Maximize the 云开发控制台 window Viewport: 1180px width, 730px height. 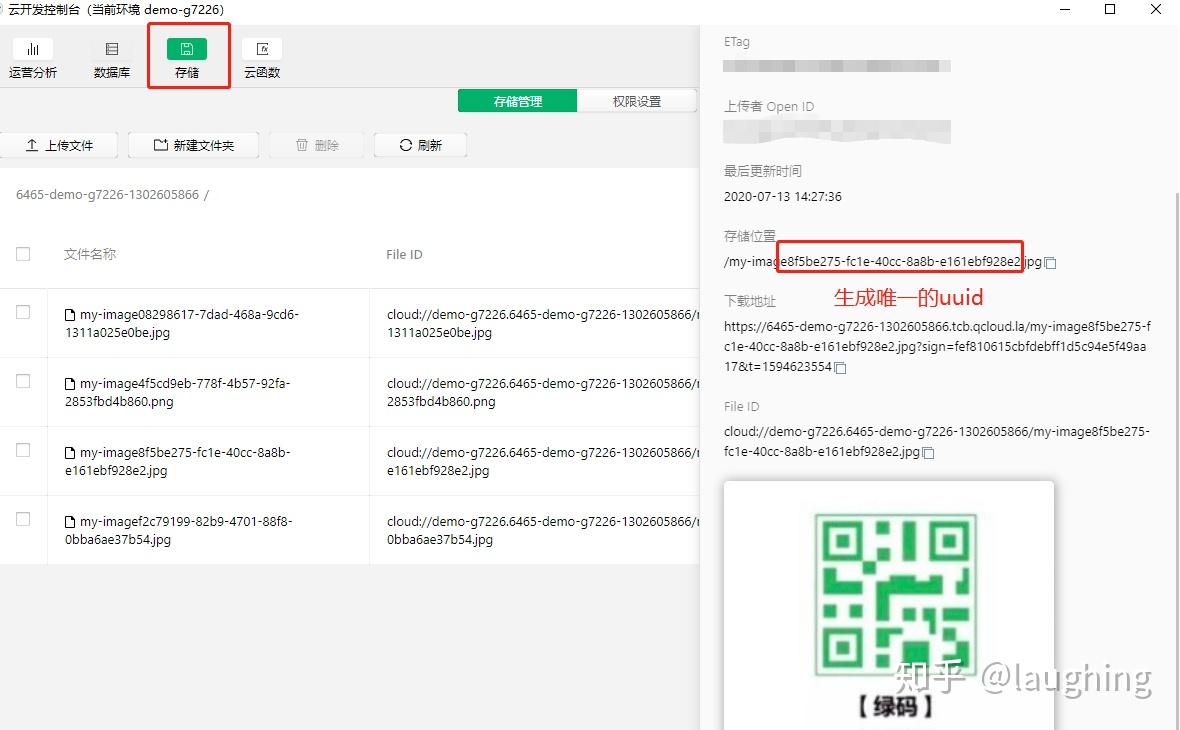click(x=1110, y=10)
